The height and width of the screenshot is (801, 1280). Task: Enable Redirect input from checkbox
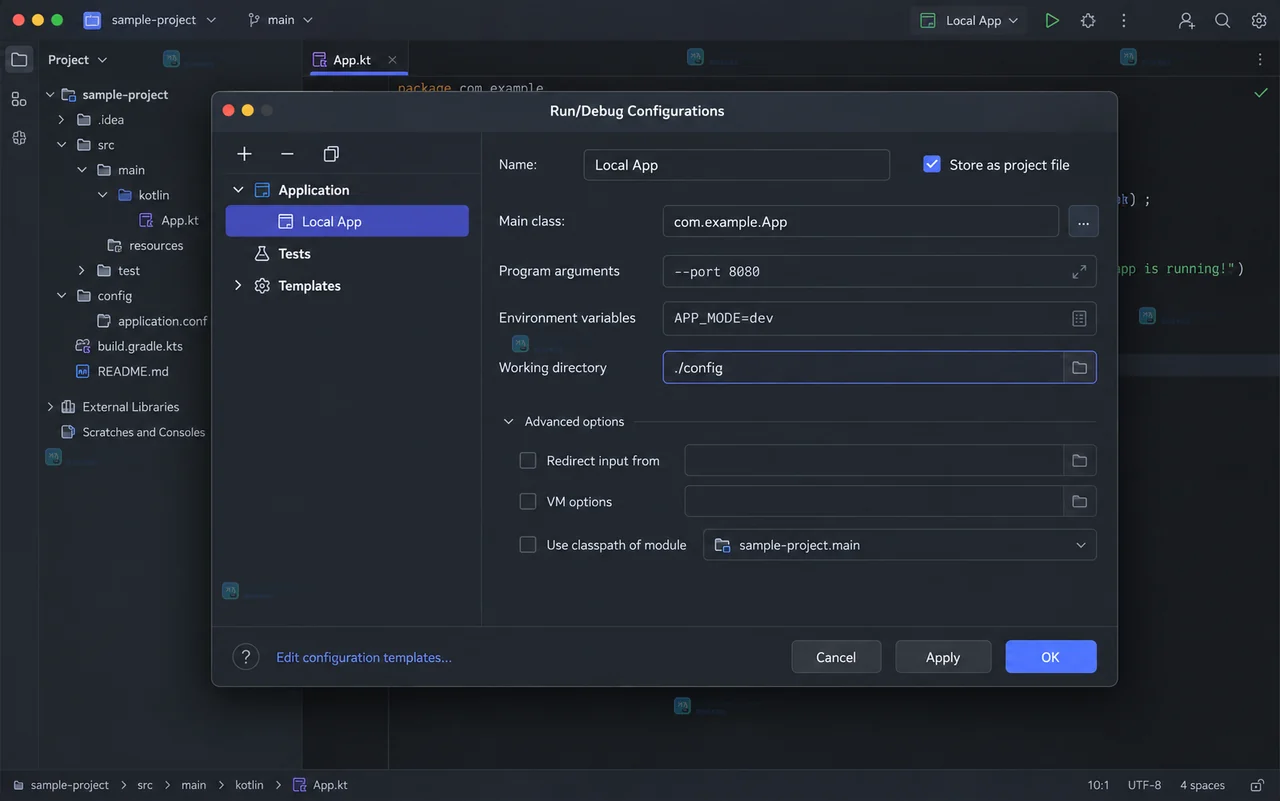(x=528, y=461)
